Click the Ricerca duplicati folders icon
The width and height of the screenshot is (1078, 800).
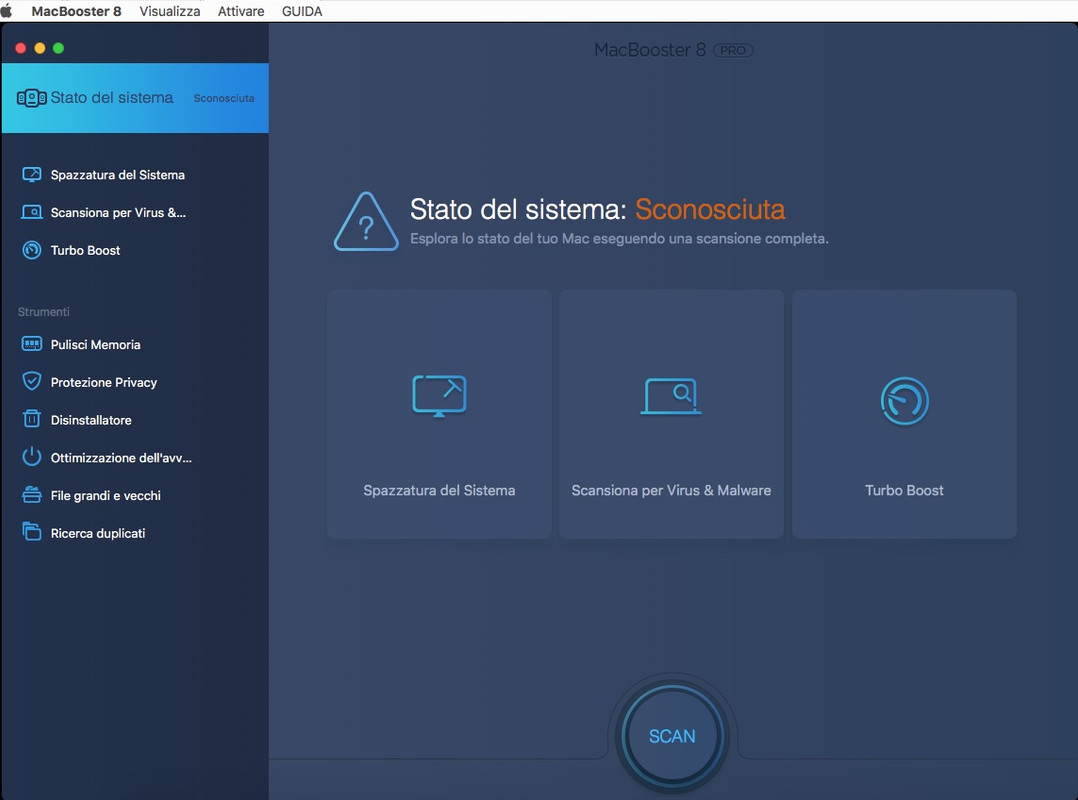coord(32,532)
